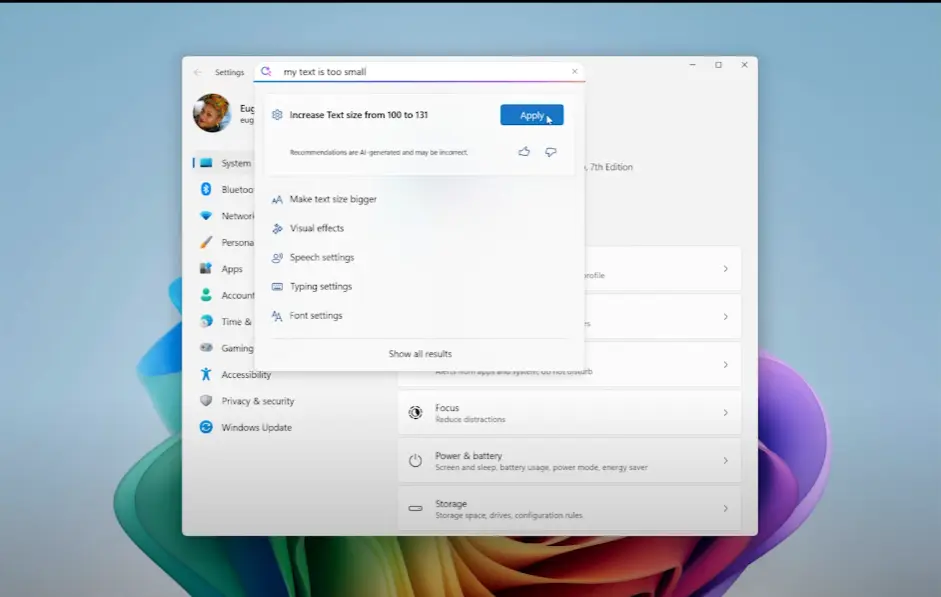This screenshot has height=597, width=941.
Task: Click 'Show all results' link
Action: click(420, 354)
